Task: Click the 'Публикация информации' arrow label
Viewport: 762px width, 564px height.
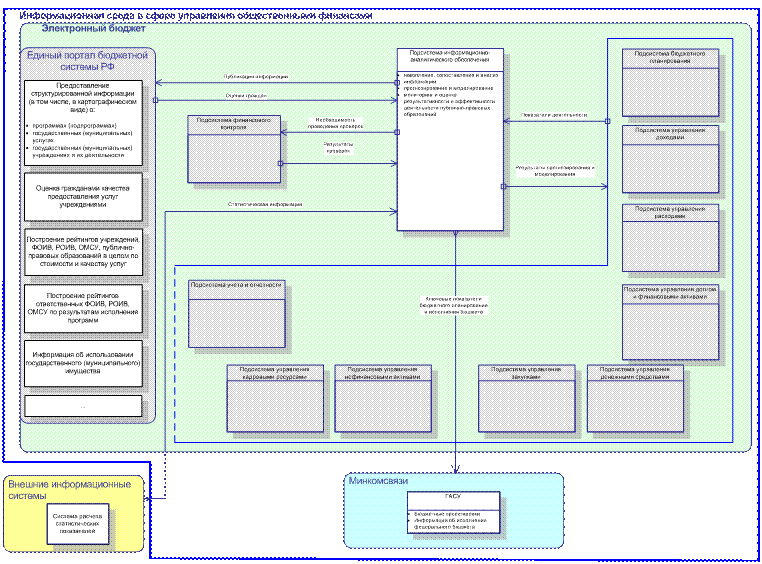Action: (x=256, y=77)
